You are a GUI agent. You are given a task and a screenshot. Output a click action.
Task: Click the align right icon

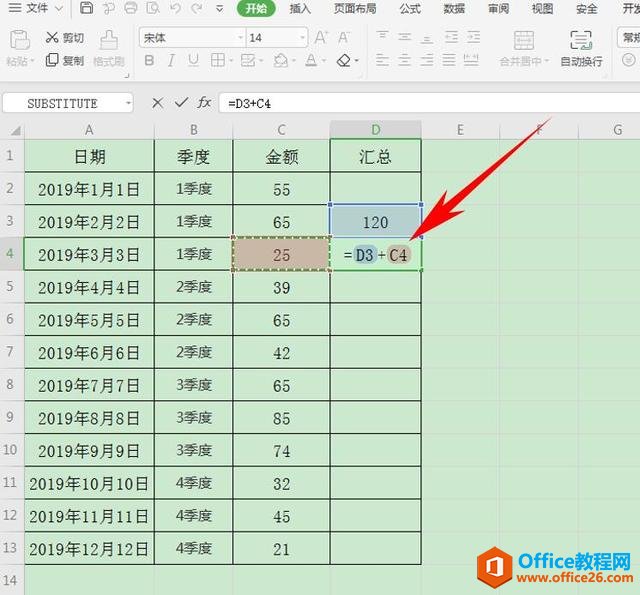tap(427, 61)
